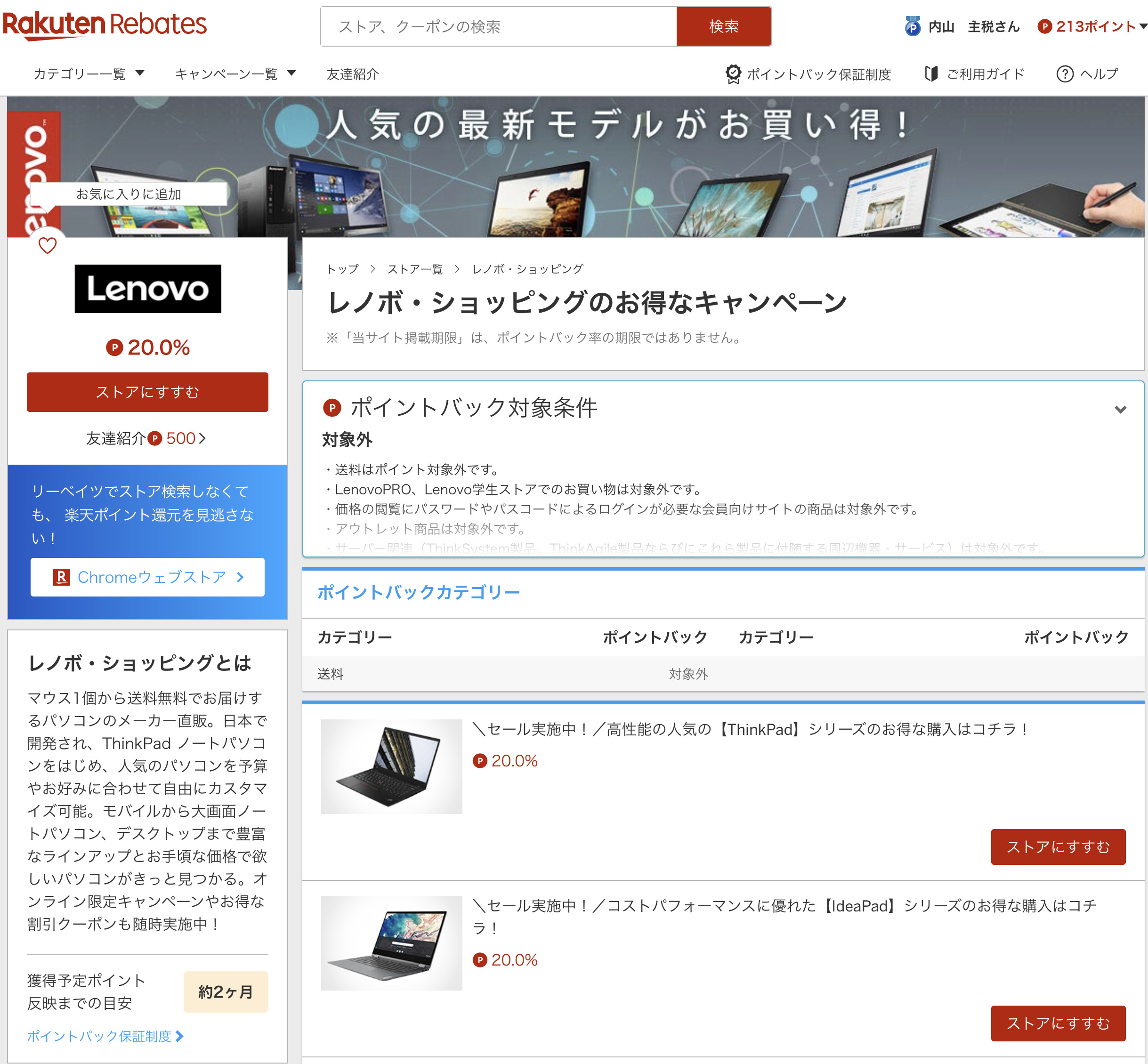Screen dimensions: 1148x1064
Task: Click the blue member rank medal icon
Action: [x=912, y=26]
